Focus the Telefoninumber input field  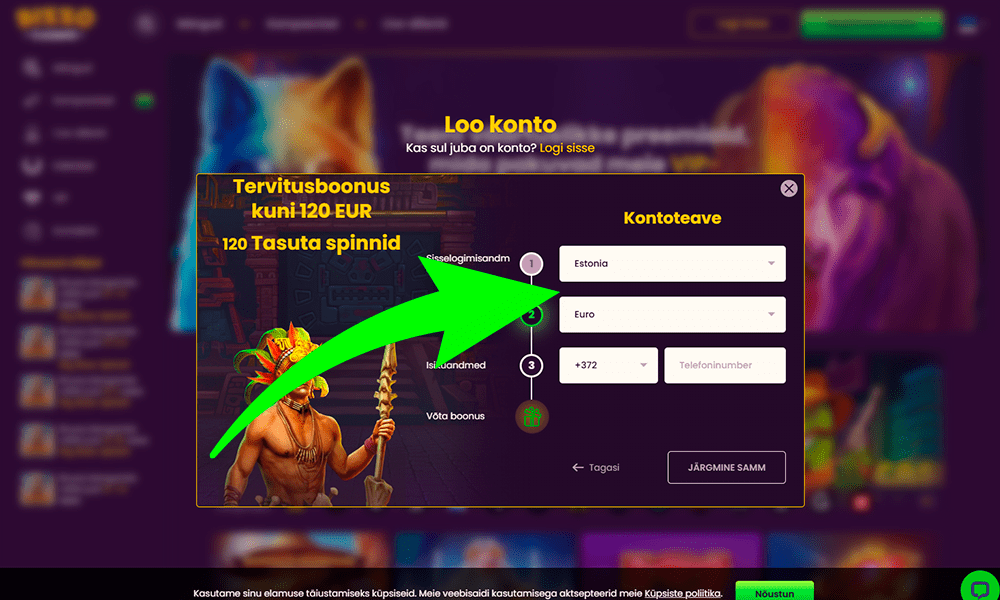click(724, 365)
